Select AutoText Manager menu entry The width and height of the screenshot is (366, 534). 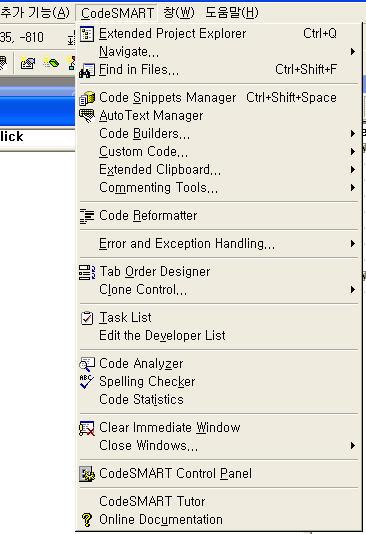[219, 116]
